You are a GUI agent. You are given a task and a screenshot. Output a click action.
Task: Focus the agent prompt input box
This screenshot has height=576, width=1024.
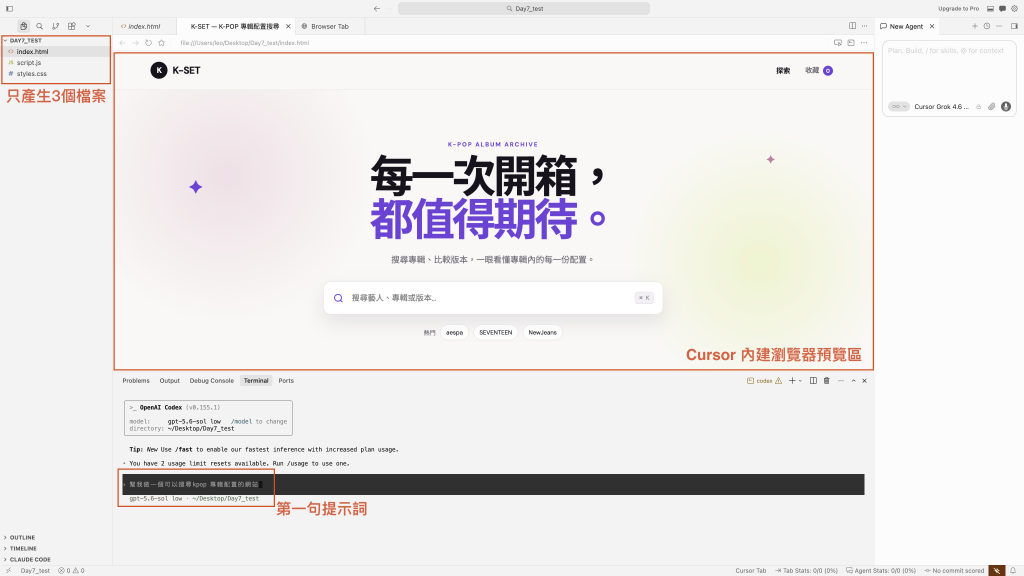tap(949, 69)
